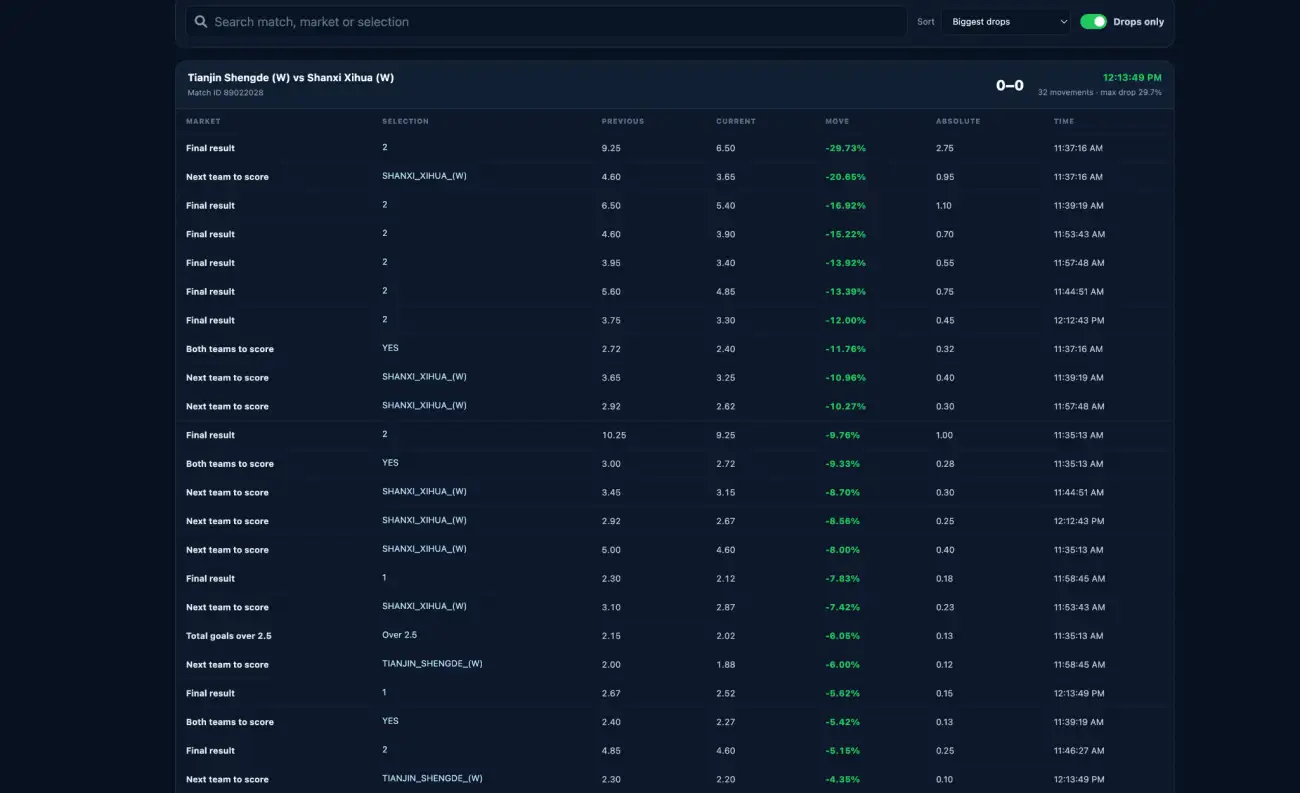This screenshot has width=1300, height=793.
Task: Click the -8.00% move value
Action: coord(843,550)
